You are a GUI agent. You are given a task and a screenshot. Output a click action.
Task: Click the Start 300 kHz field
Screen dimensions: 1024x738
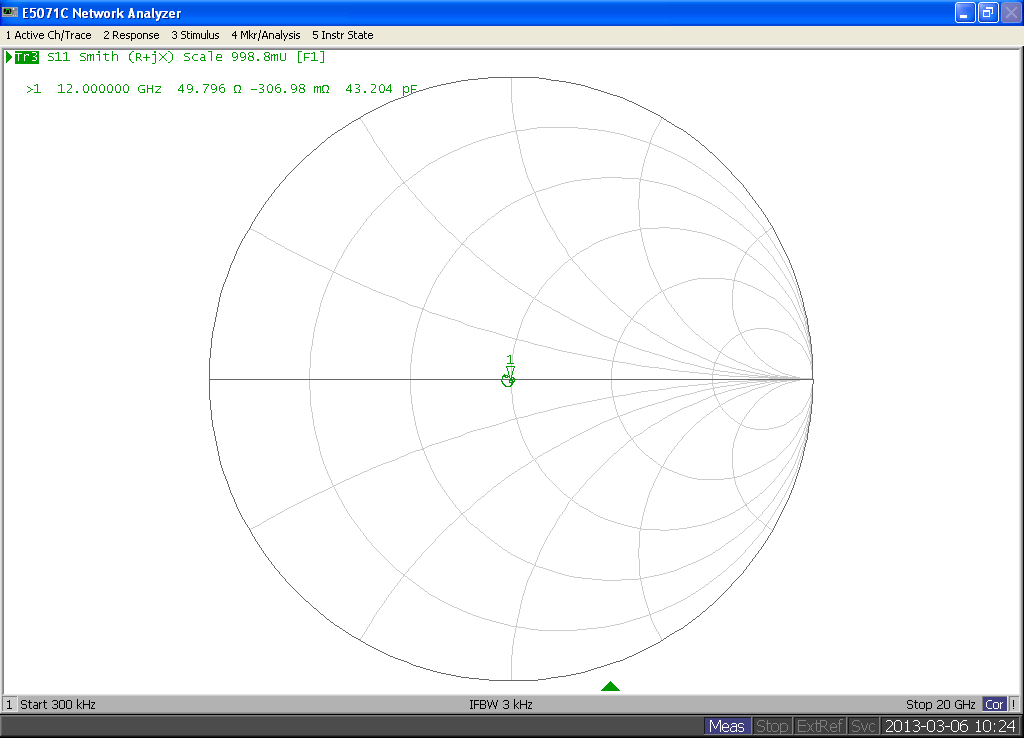tap(58, 705)
